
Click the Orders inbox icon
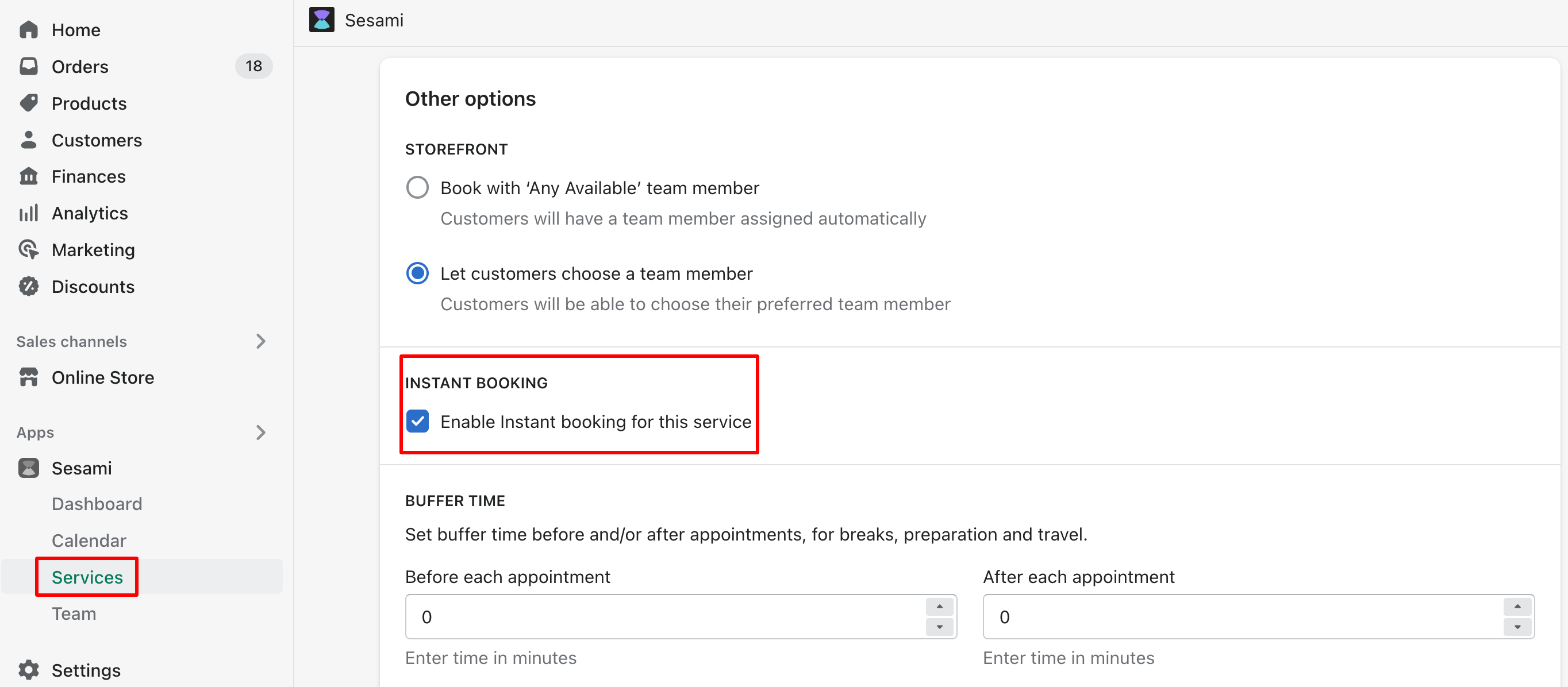pos(29,66)
